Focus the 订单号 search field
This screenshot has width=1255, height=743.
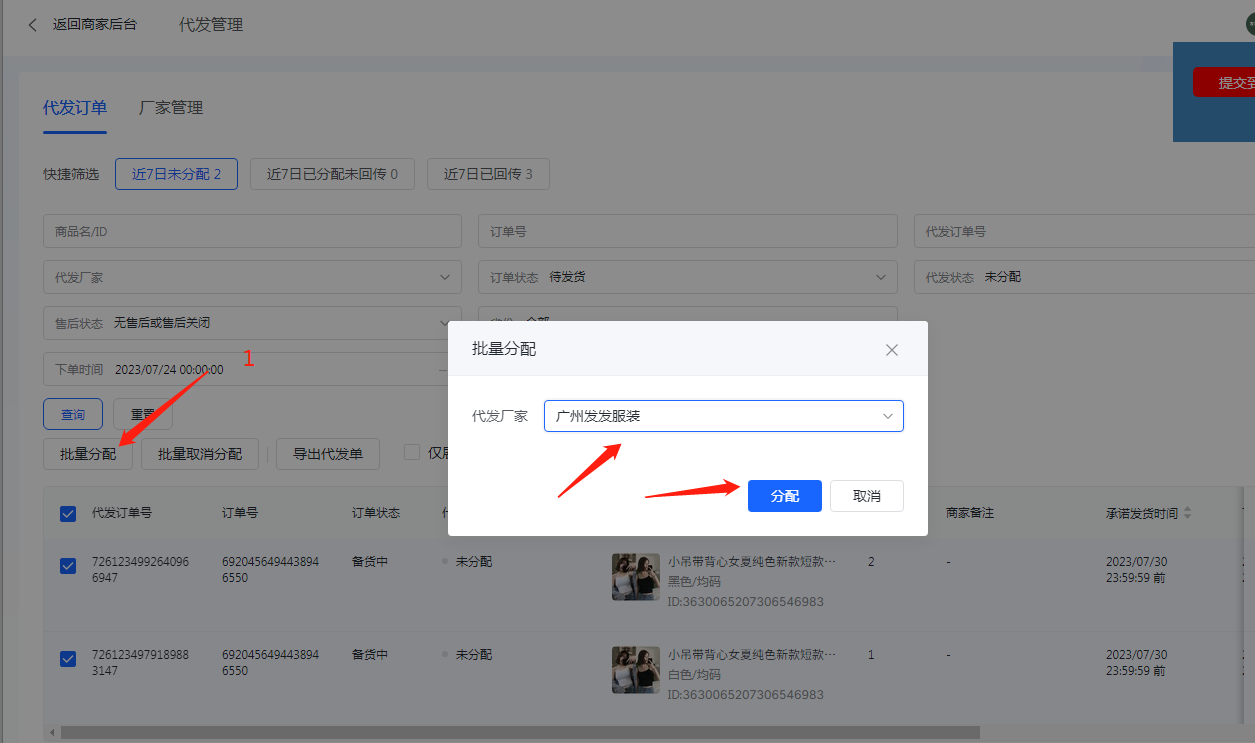tap(688, 231)
